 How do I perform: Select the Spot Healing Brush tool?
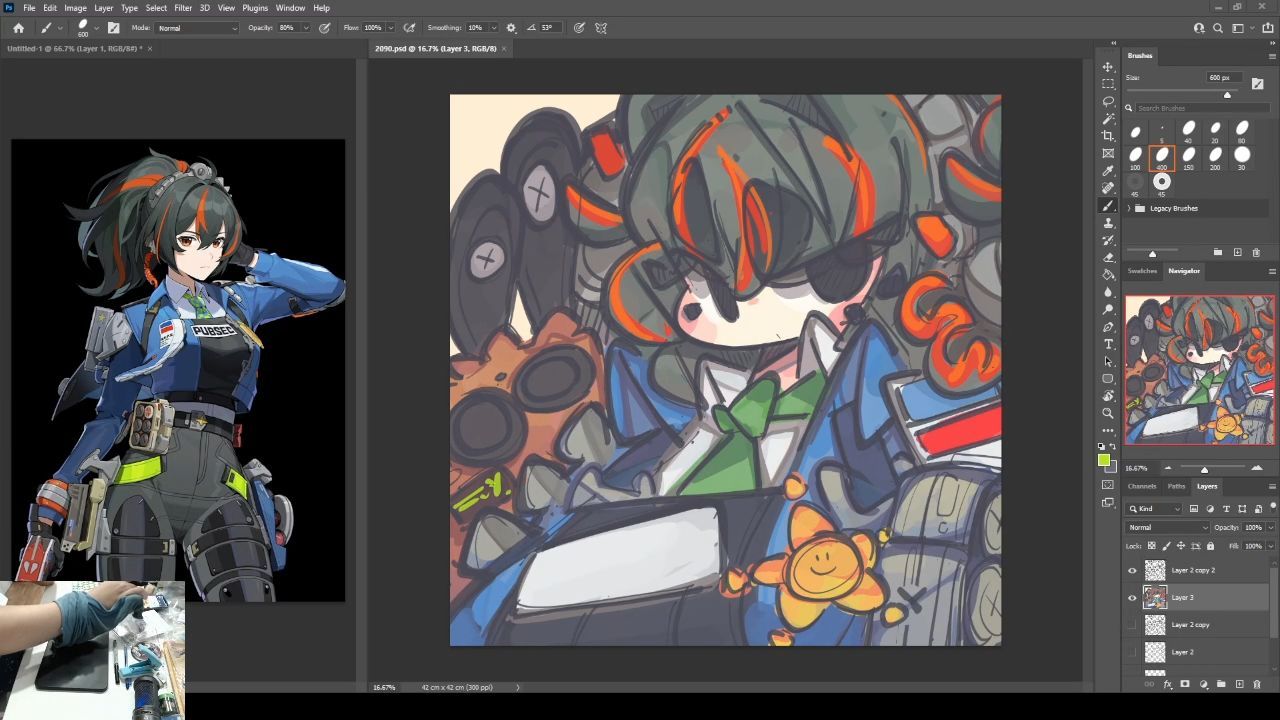click(x=1108, y=188)
